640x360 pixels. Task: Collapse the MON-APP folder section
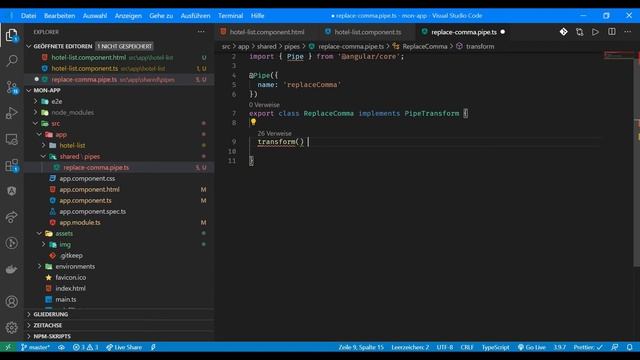tap(29, 91)
